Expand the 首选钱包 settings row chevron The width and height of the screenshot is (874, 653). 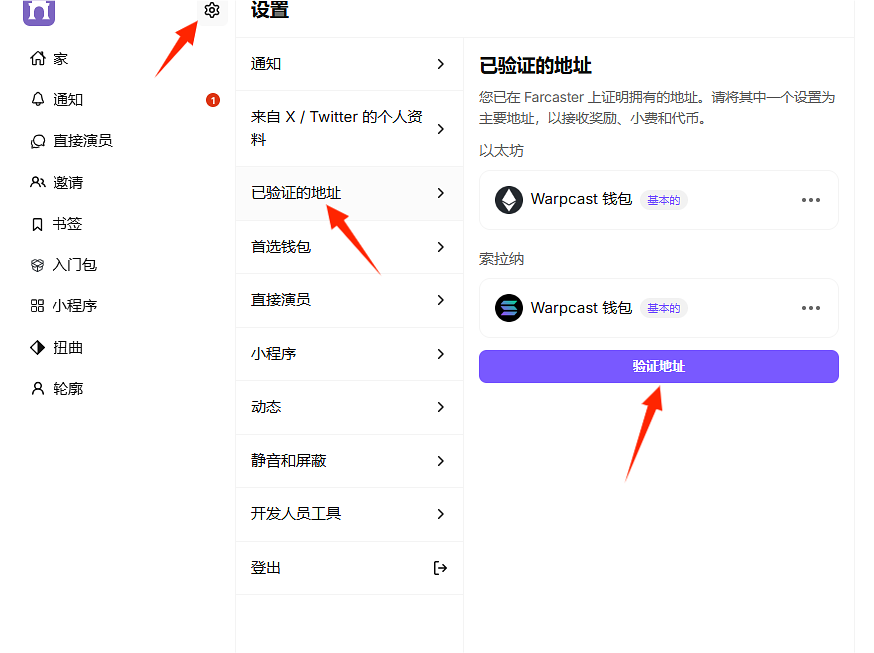440,247
